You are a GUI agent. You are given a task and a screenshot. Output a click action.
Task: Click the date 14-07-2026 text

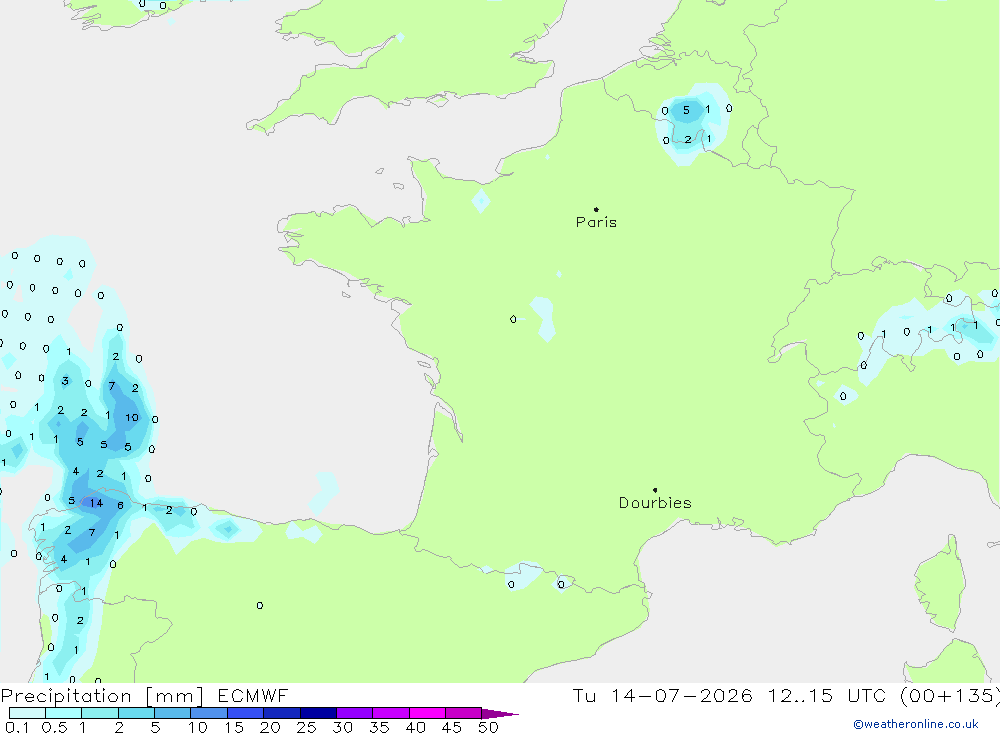(681, 695)
